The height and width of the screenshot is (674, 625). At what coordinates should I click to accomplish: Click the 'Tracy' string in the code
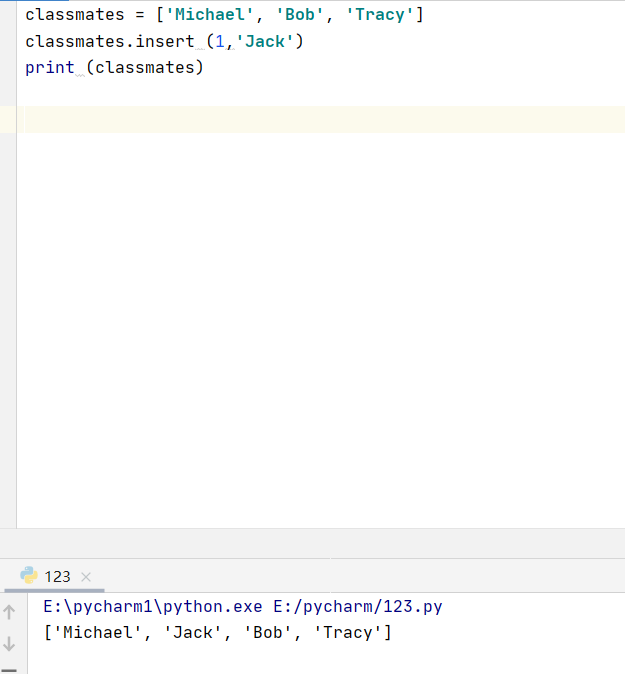pyautogui.click(x=380, y=15)
